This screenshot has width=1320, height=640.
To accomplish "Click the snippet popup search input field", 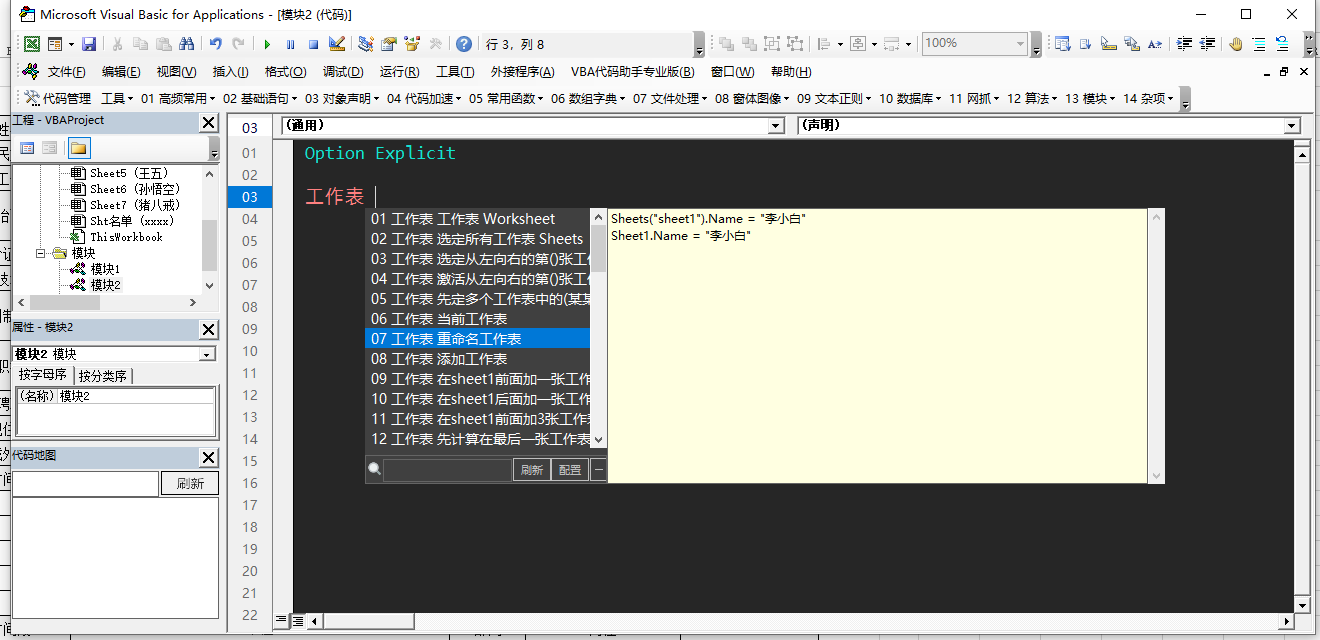I will (447, 469).
